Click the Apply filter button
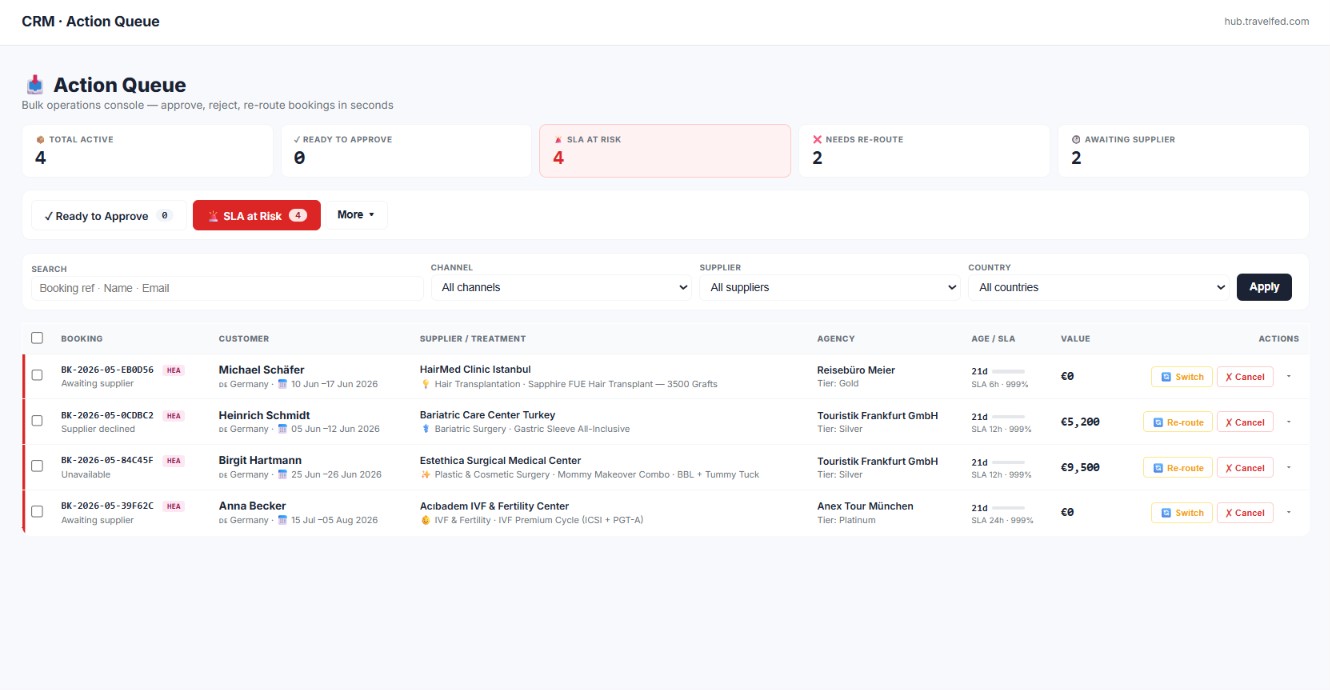This screenshot has width=1330, height=690. pyautogui.click(x=1264, y=287)
